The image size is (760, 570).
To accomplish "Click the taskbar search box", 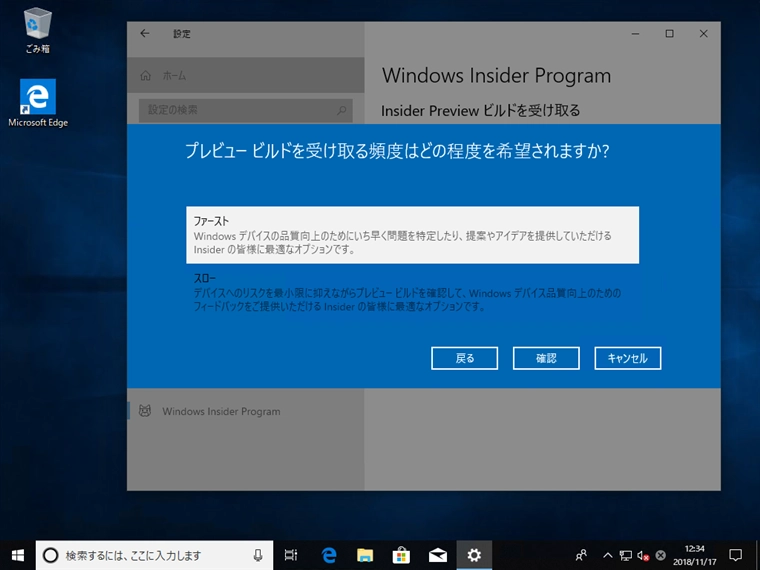I will point(154,555).
